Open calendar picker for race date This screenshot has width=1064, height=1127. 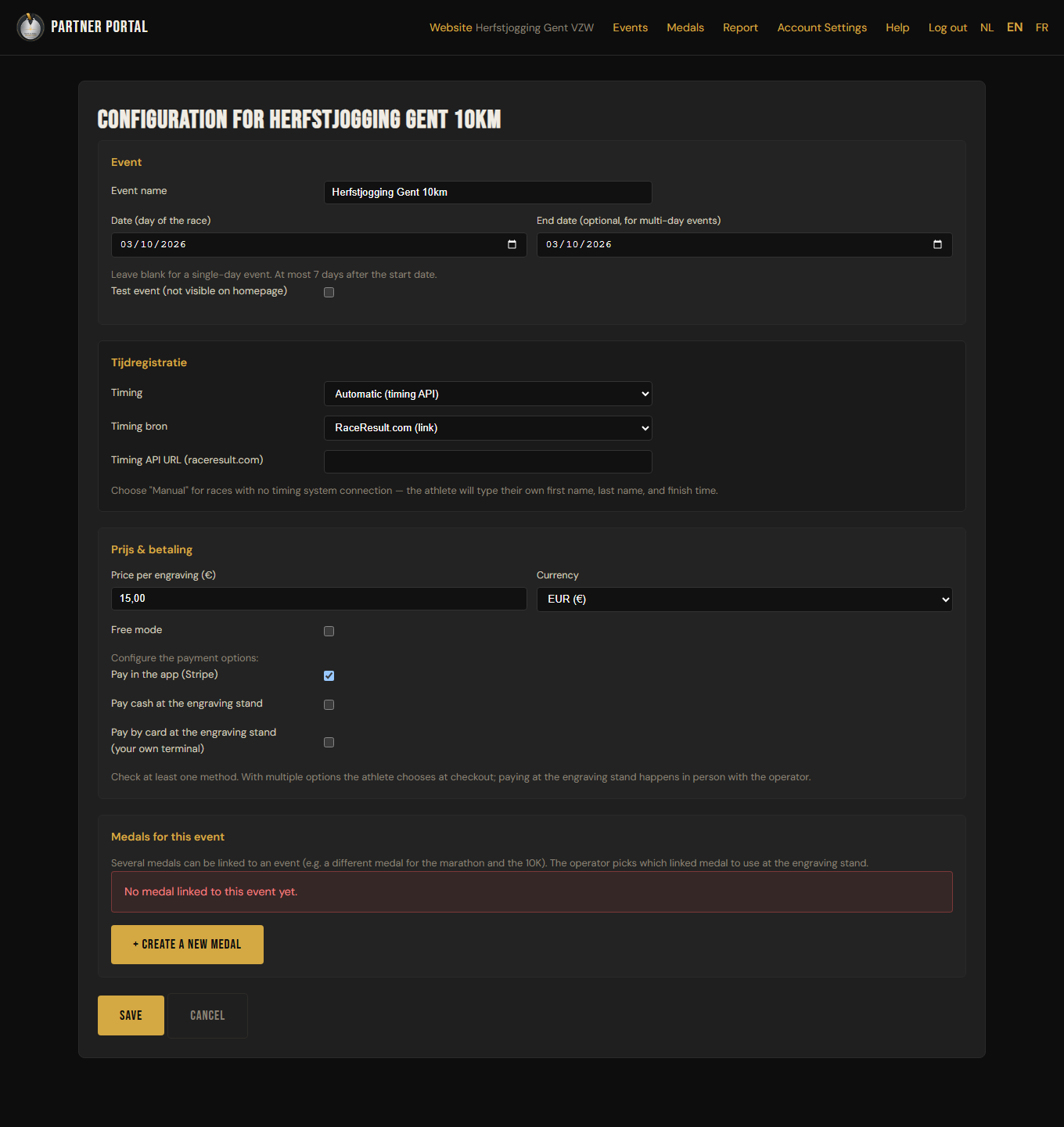point(512,244)
